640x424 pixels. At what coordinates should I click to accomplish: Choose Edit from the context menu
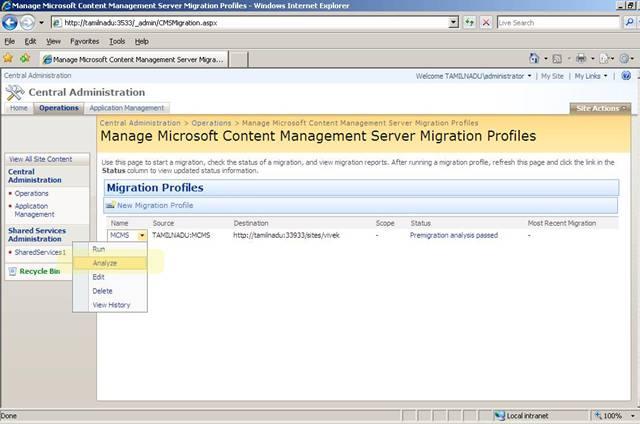[x=110, y=277]
